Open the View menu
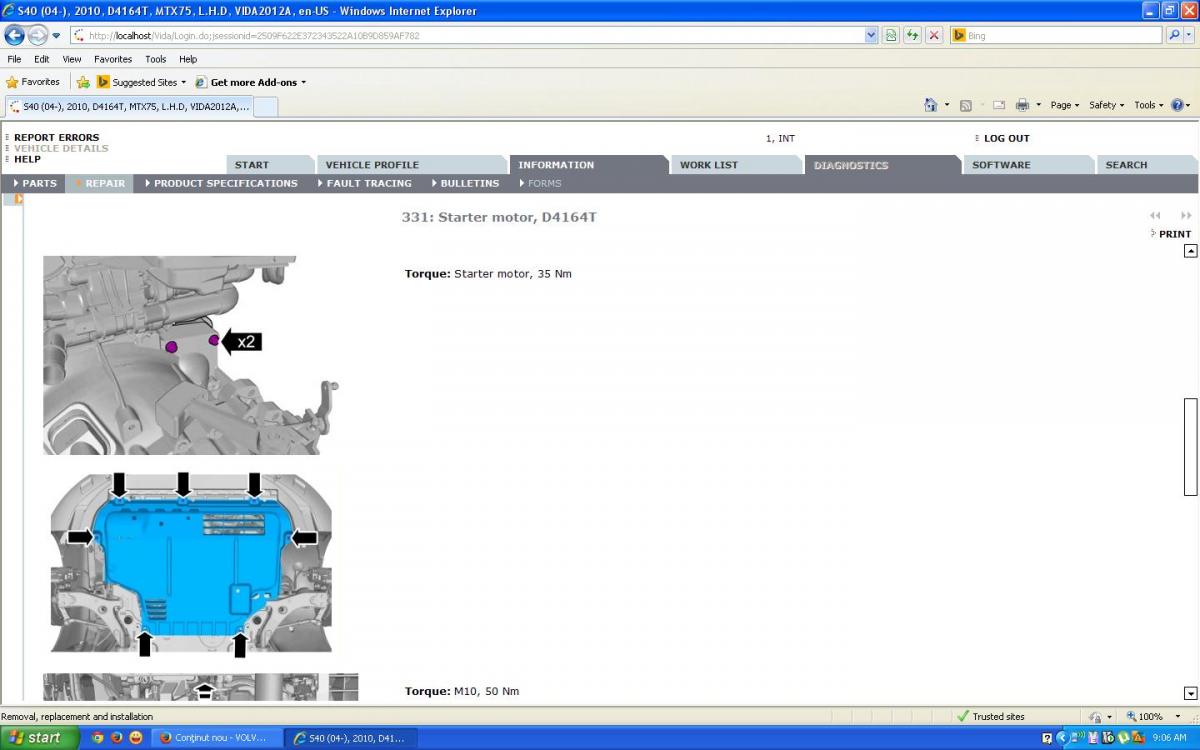This screenshot has width=1200, height=750. [72, 59]
